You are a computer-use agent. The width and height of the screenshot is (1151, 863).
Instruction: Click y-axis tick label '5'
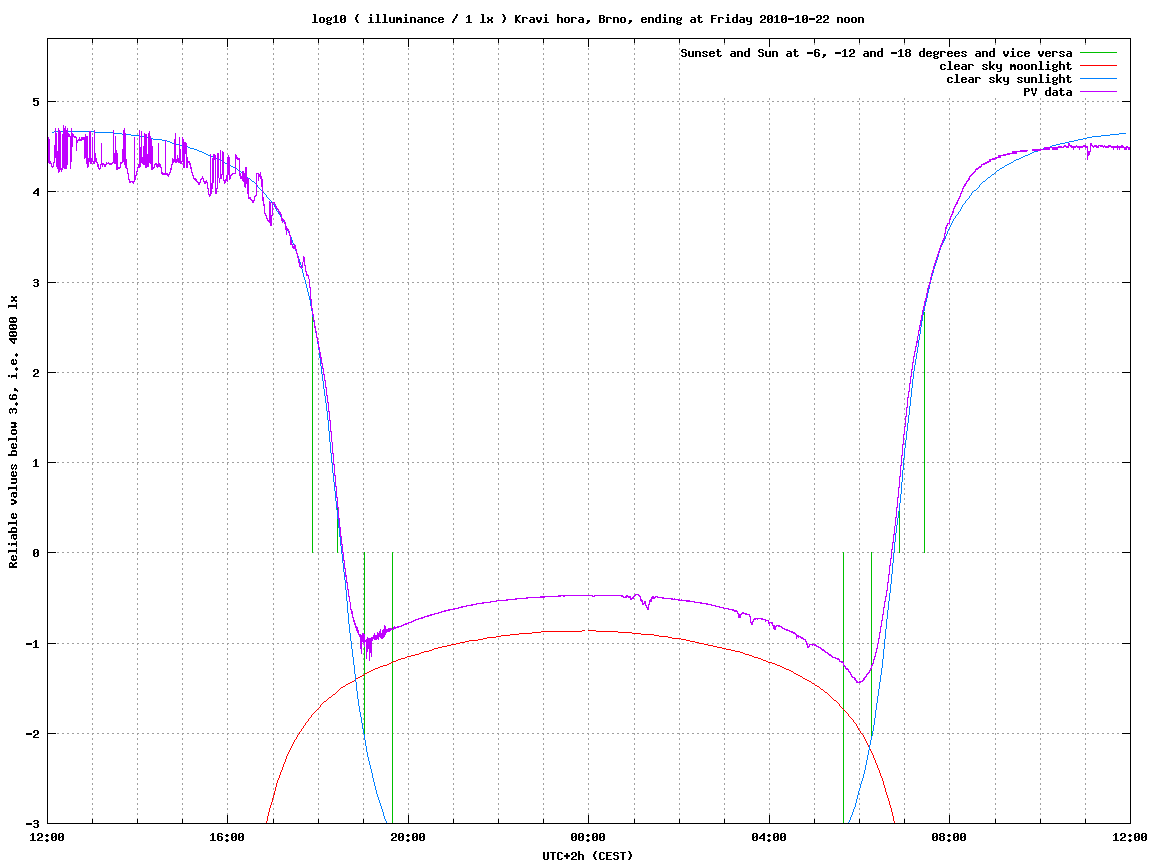click(x=35, y=101)
